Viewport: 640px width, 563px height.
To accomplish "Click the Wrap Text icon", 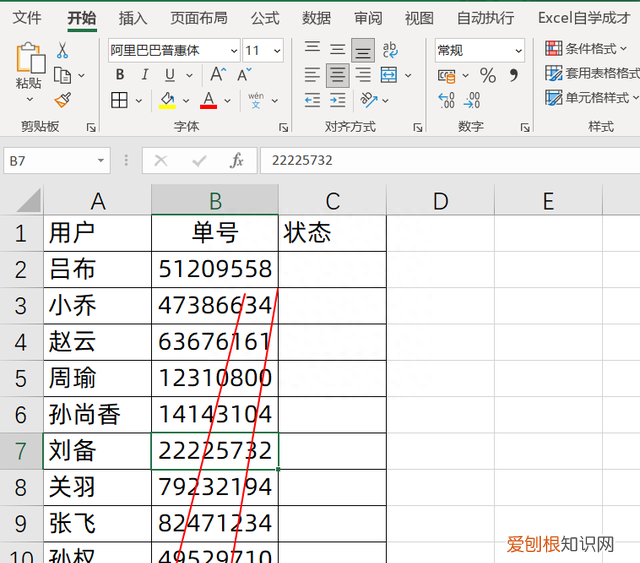I will [x=390, y=50].
